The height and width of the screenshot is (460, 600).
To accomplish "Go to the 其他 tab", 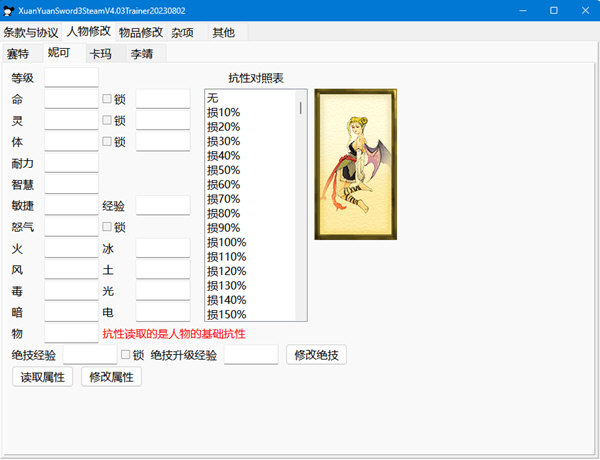I will tap(224, 33).
